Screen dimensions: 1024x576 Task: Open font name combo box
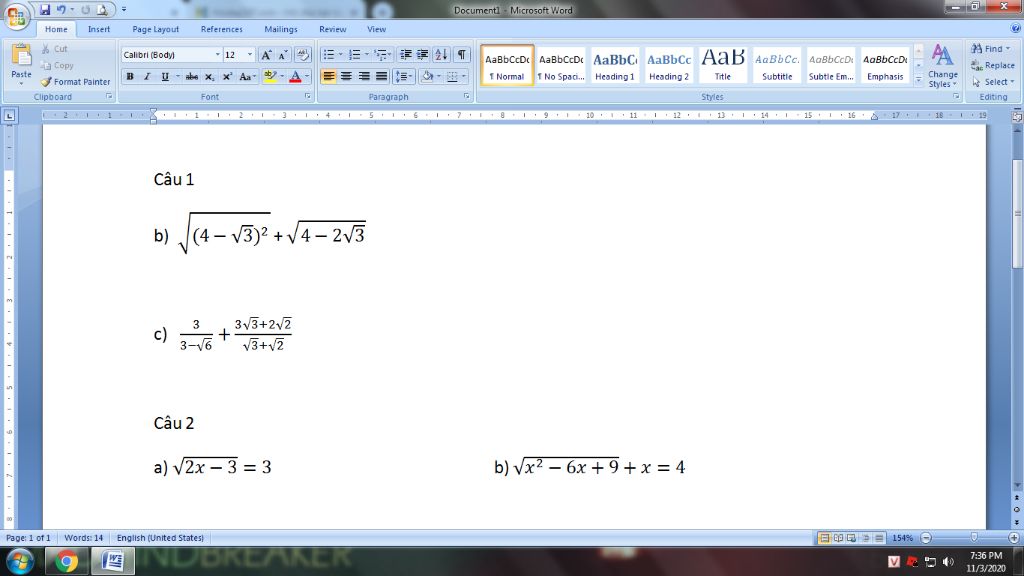point(171,55)
